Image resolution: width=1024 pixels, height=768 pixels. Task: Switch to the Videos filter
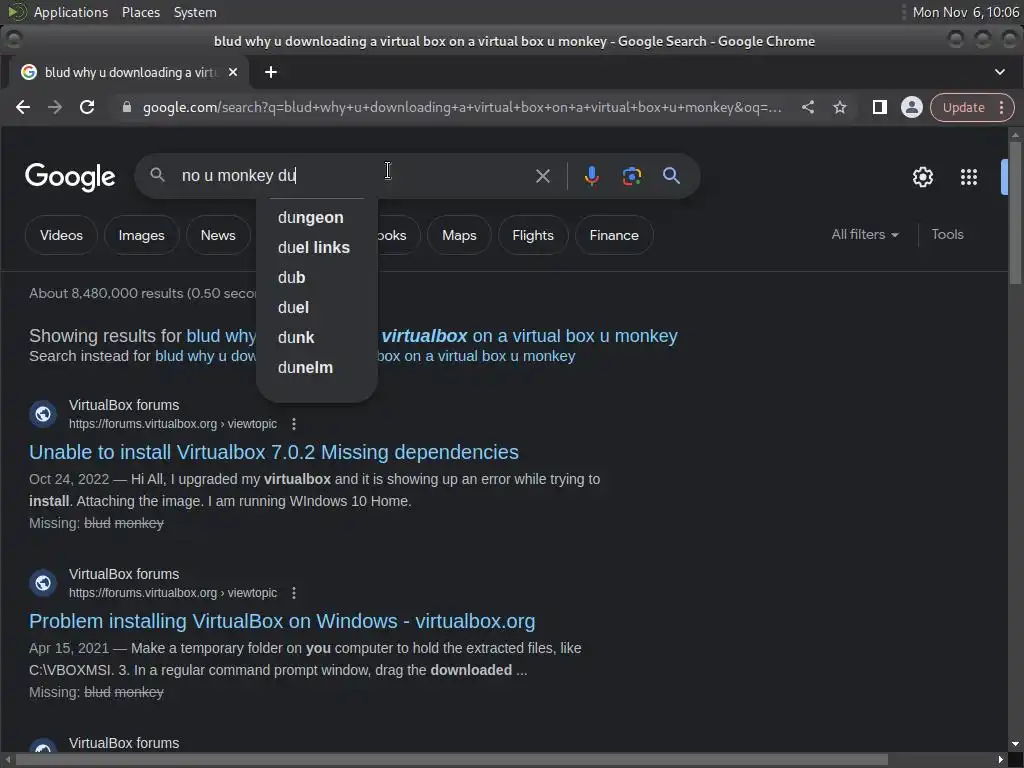61,235
